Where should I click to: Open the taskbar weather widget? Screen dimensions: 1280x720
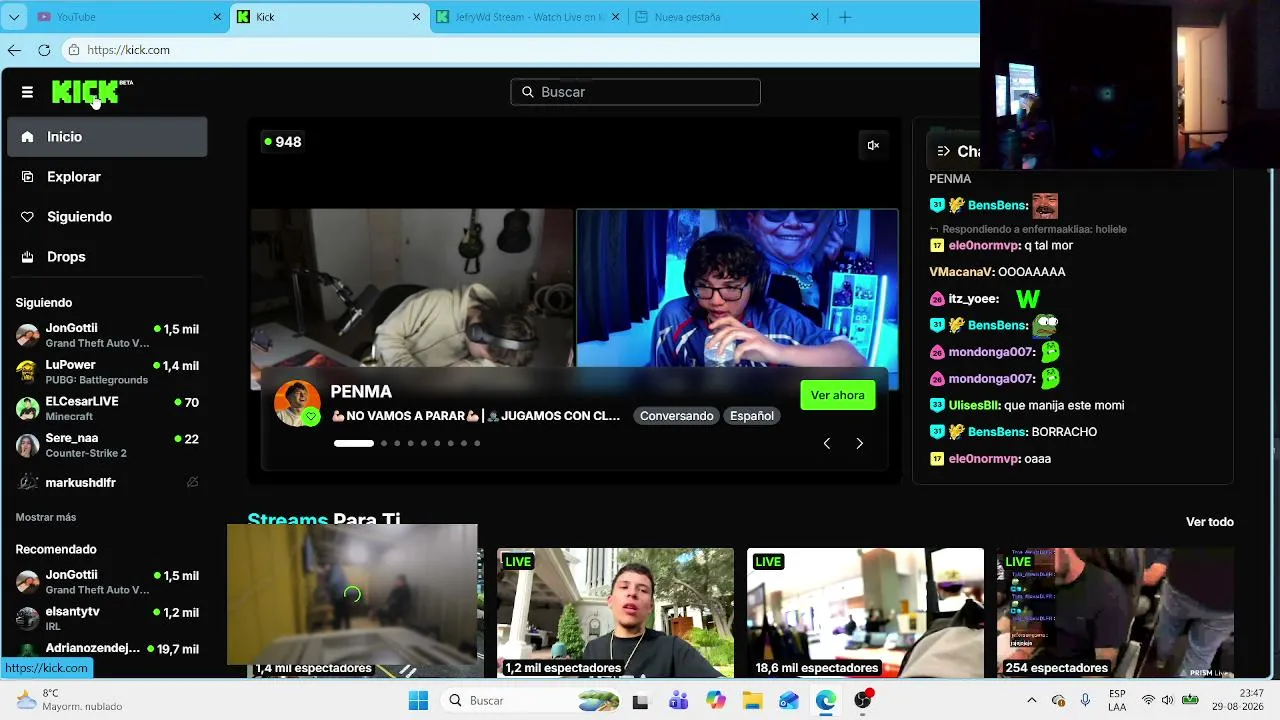[68, 700]
